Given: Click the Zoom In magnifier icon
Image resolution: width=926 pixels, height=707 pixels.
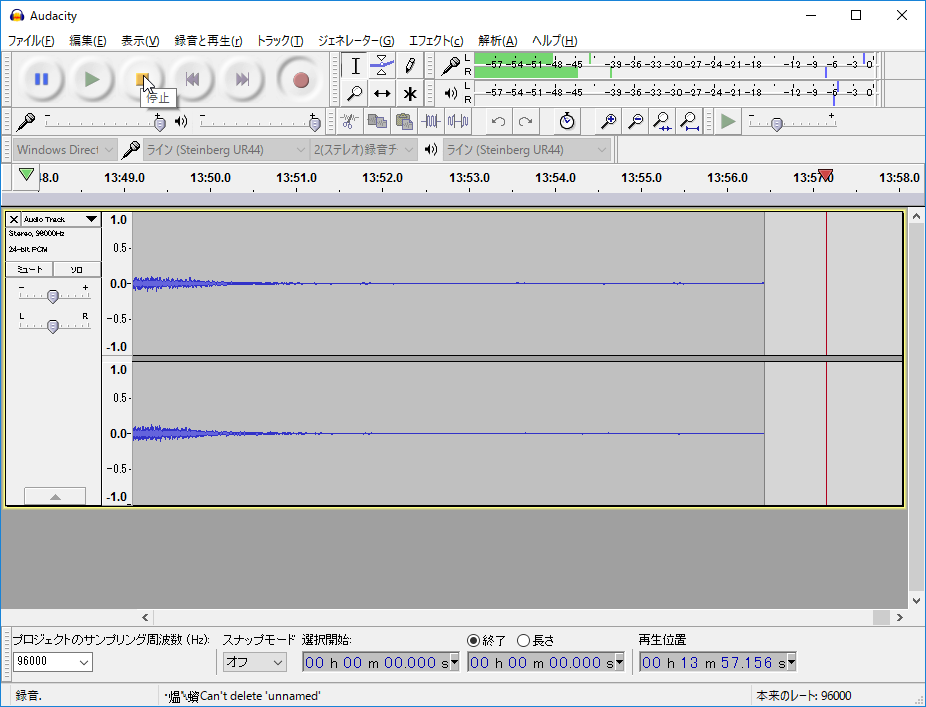Looking at the screenshot, I should [x=608, y=121].
